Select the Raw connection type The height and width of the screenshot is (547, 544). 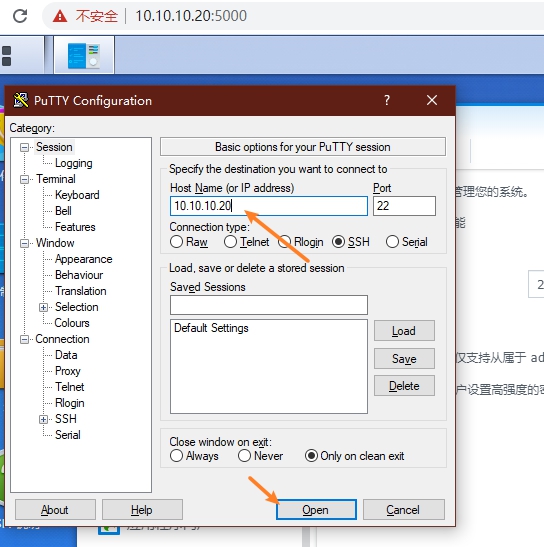[x=177, y=242]
